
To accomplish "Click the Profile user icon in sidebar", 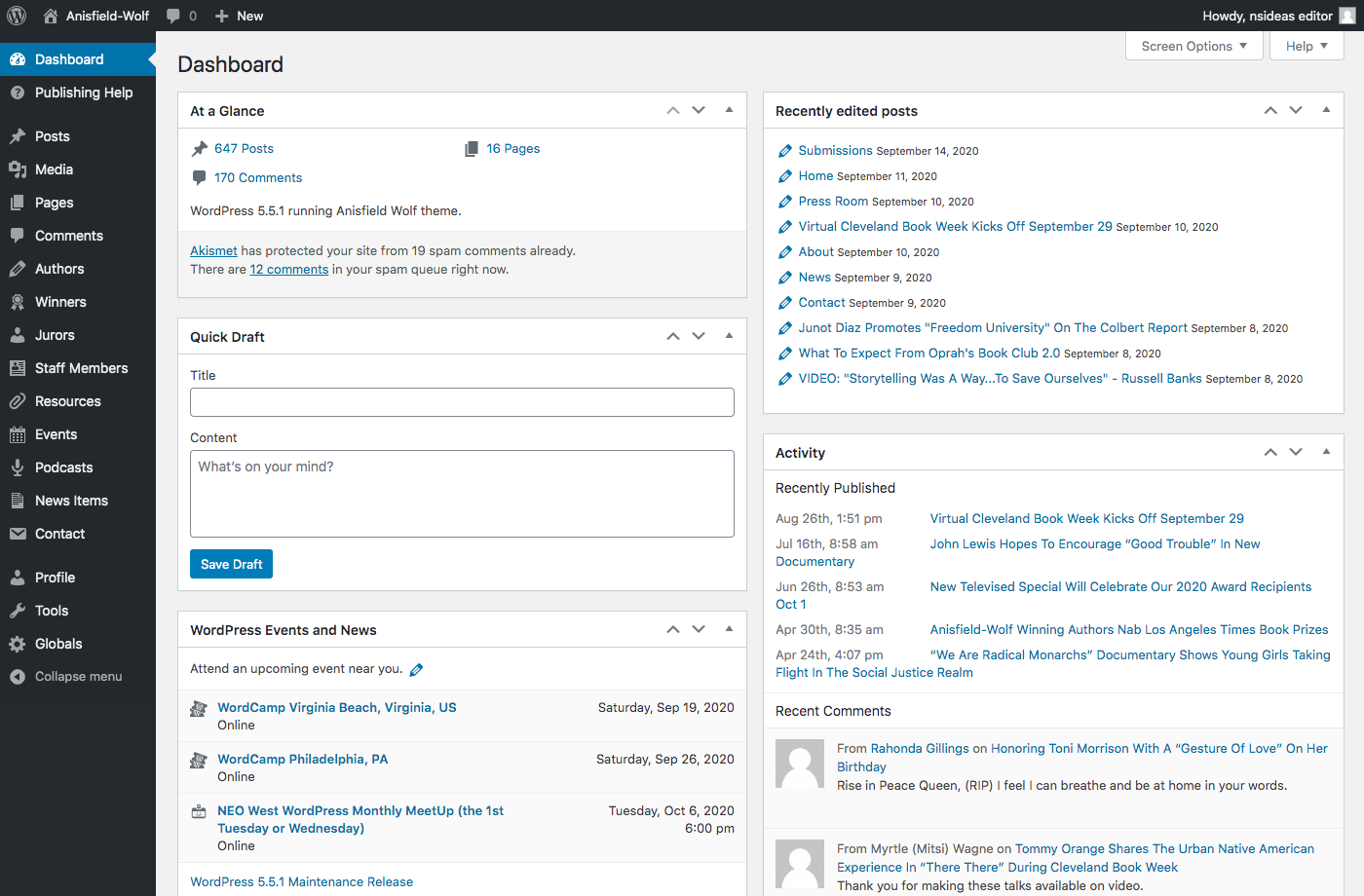I will (18, 578).
